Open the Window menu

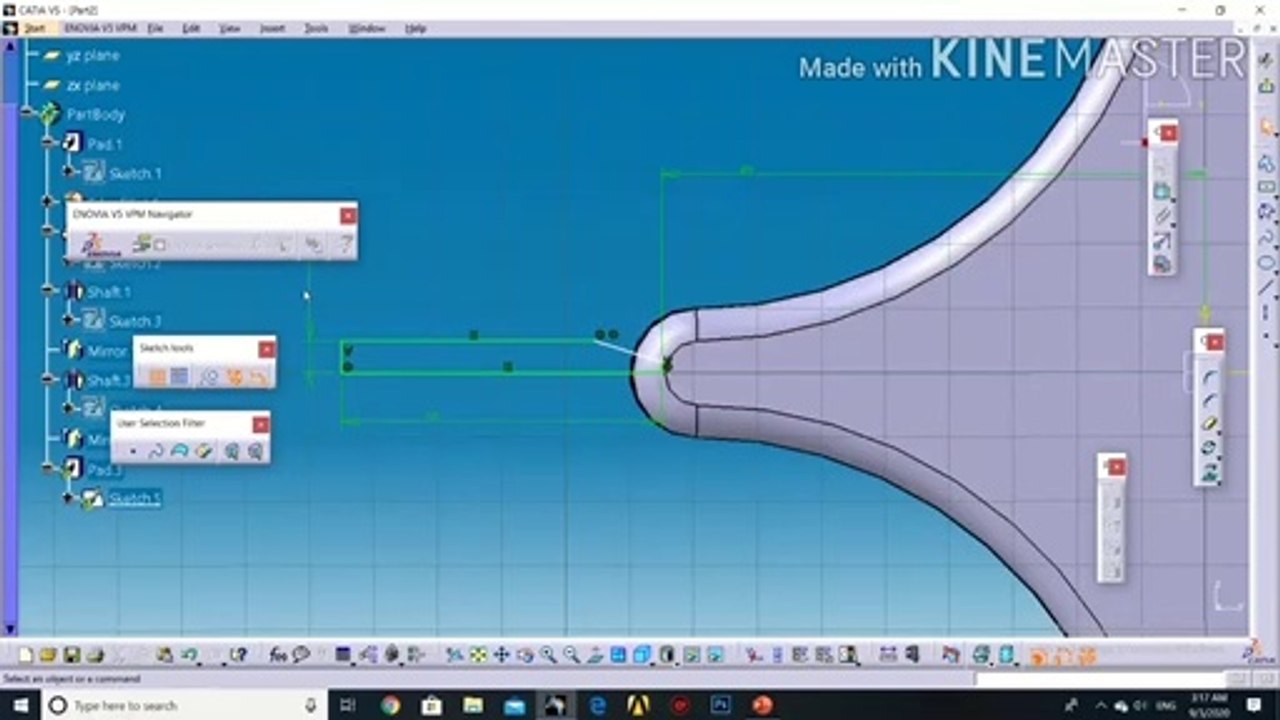point(367,29)
